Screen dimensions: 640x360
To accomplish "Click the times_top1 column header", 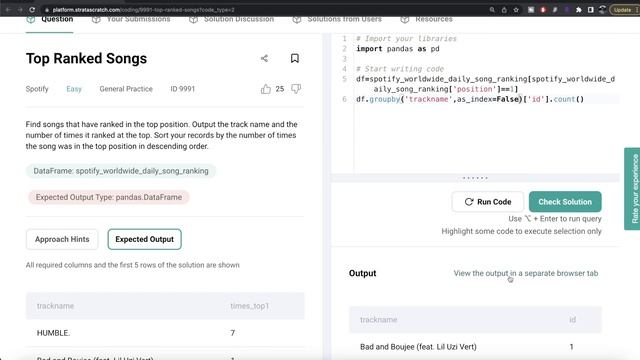I will [249, 306].
